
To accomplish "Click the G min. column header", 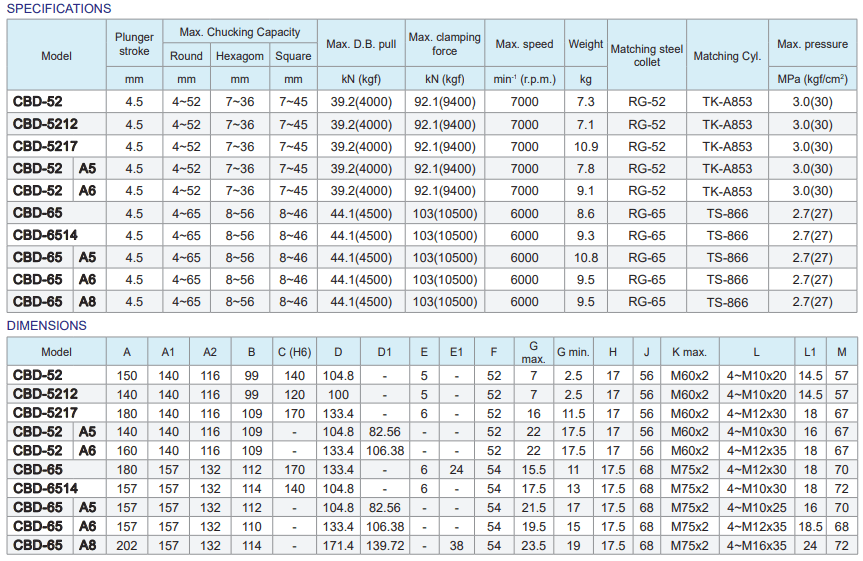I will 573,352.
